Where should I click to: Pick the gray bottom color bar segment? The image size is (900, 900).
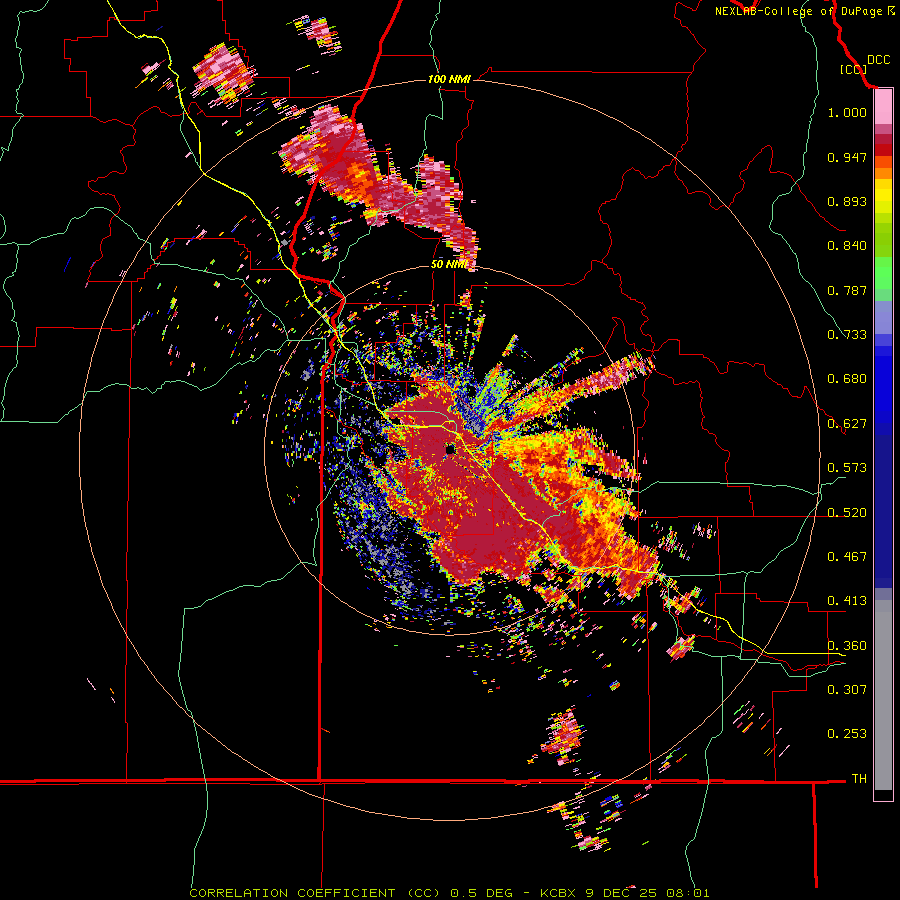(883, 700)
